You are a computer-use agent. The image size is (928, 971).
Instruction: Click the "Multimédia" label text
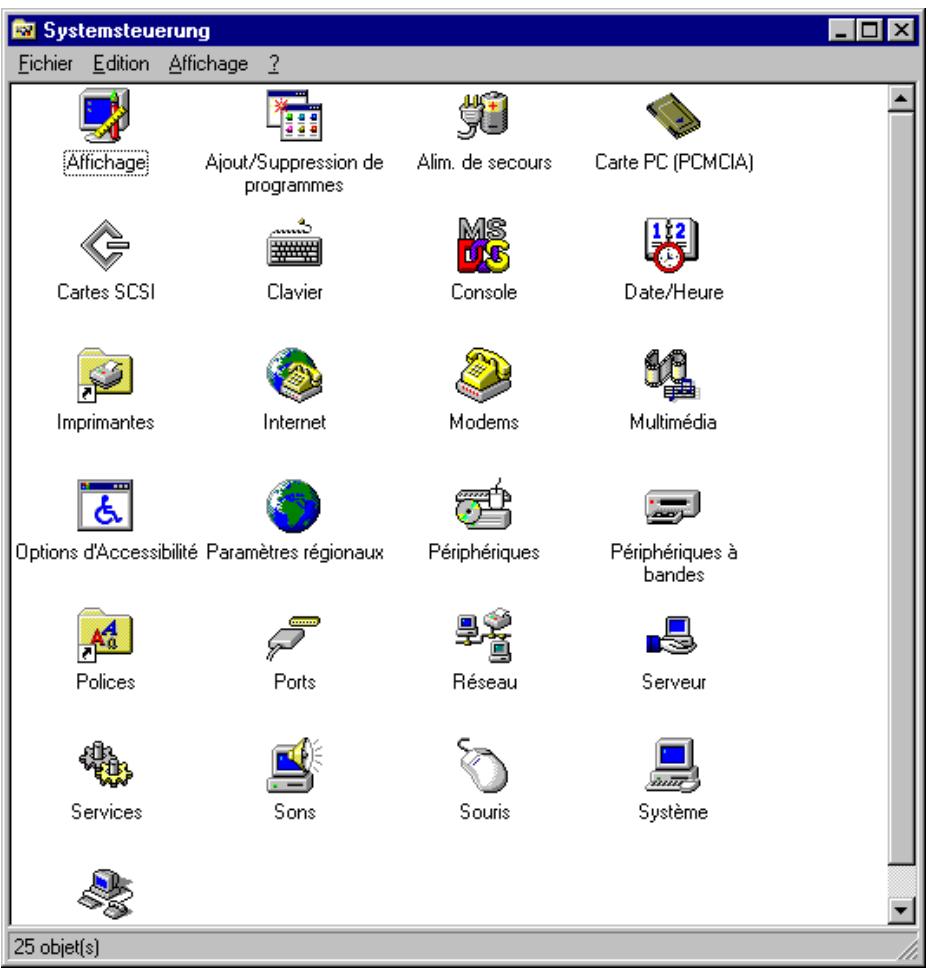[x=673, y=422]
